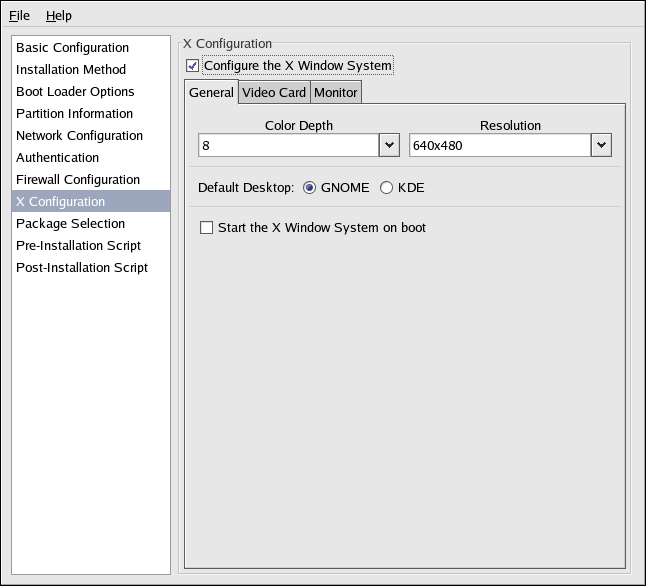The width and height of the screenshot is (646, 586).
Task: Enable Start the X Window System on boot
Action: click(207, 228)
